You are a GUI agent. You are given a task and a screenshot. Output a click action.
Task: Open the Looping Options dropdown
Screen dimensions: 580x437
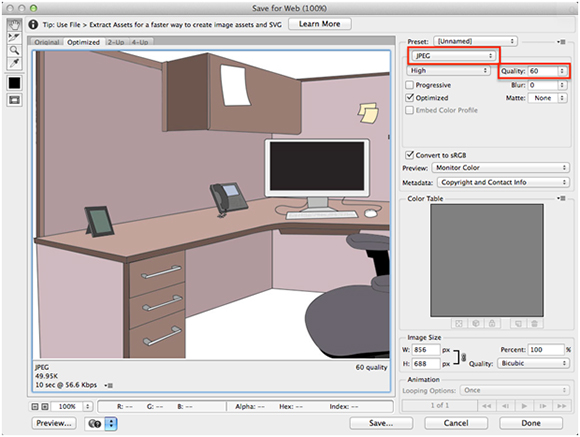coord(514,390)
